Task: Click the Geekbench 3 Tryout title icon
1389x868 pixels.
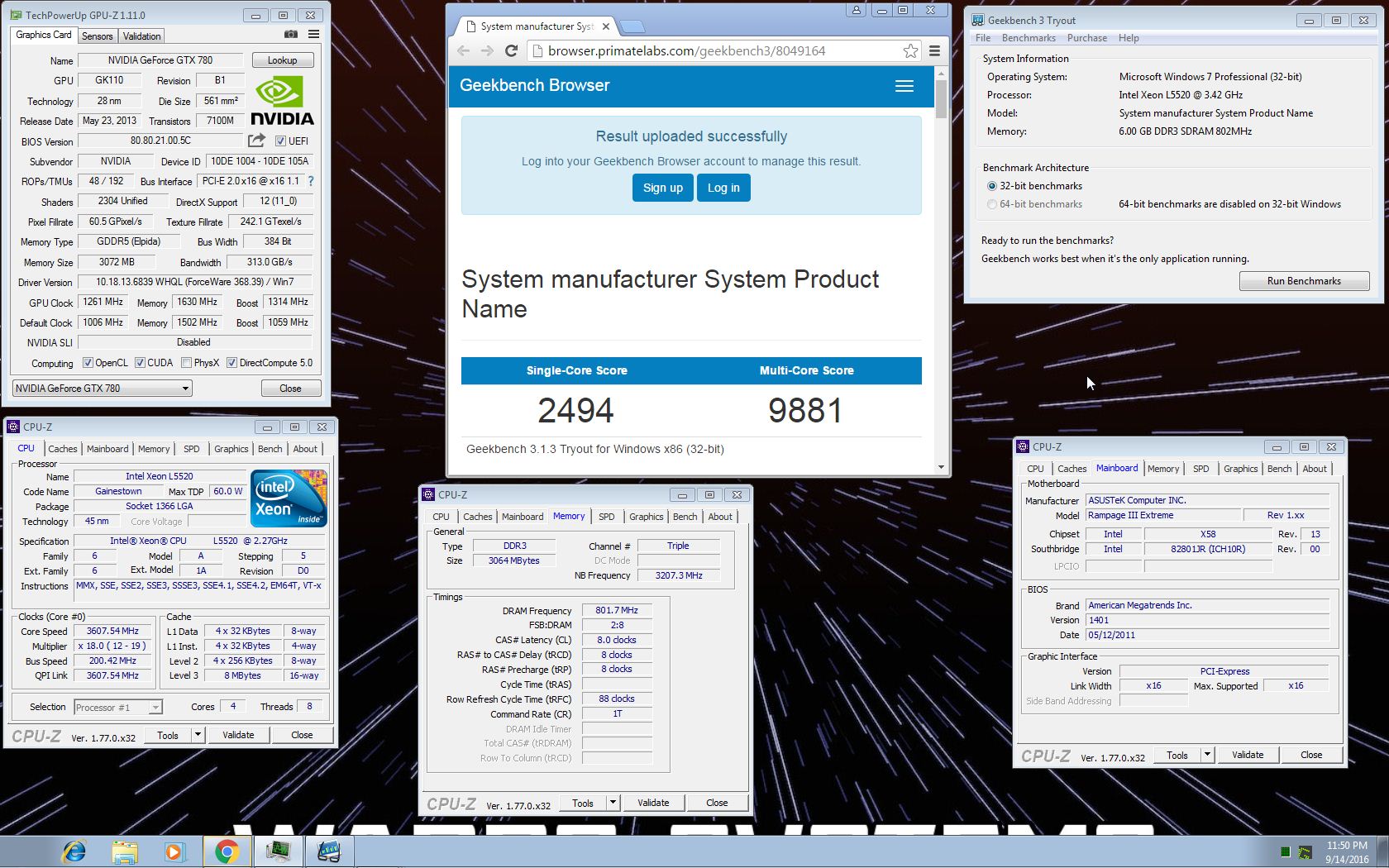Action: click(x=978, y=20)
